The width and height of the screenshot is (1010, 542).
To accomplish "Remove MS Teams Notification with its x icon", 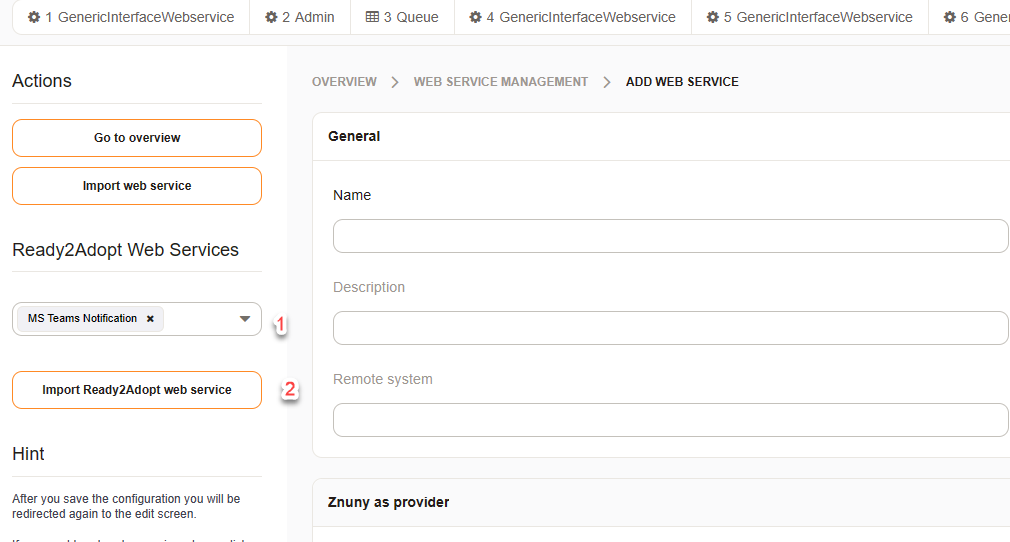I will point(150,319).
